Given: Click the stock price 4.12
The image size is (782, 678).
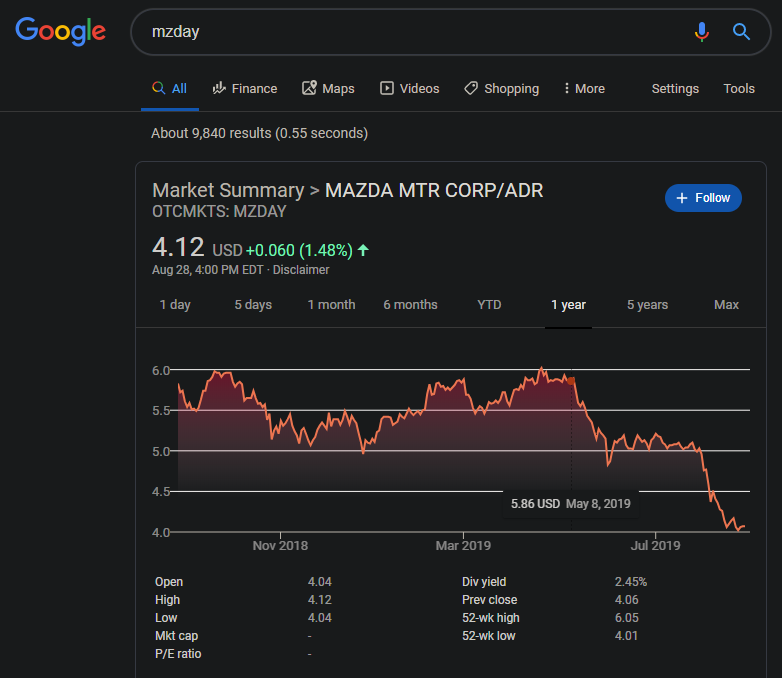Looking at the screenshot, I should (178, 247).
